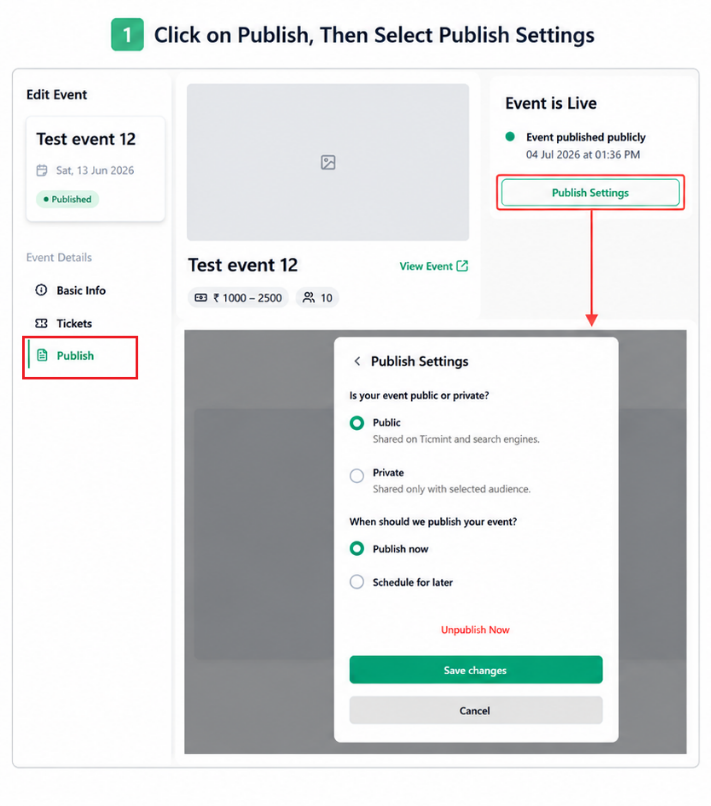Viewport: 711px width, 806px height.
Task: Click the Cancel button in dialog
Action: point(476,710)
